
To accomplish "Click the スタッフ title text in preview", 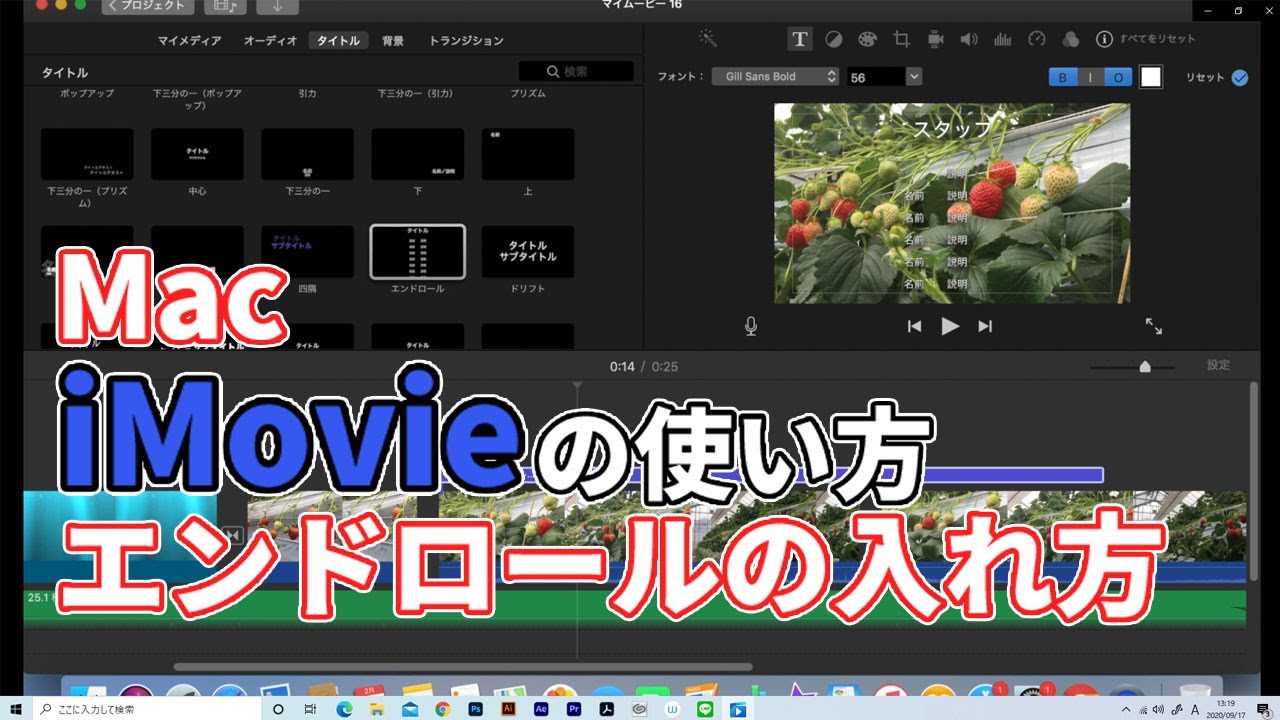I will click(953, 128).
